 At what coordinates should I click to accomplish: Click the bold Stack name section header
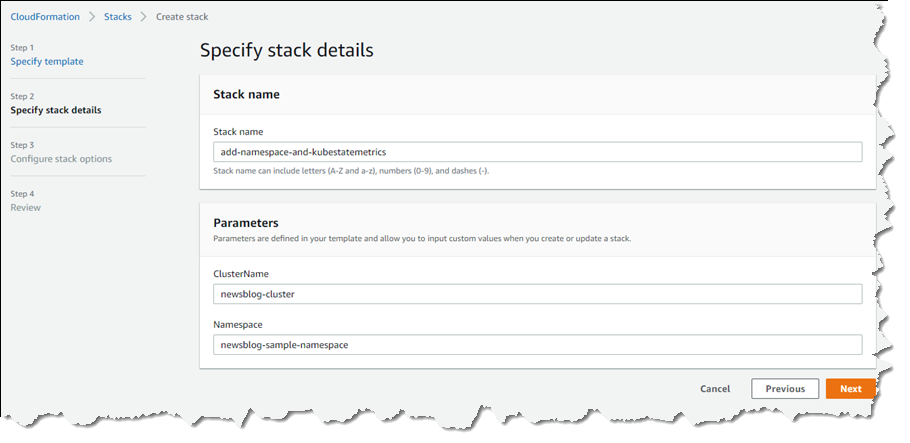(247, 95)
